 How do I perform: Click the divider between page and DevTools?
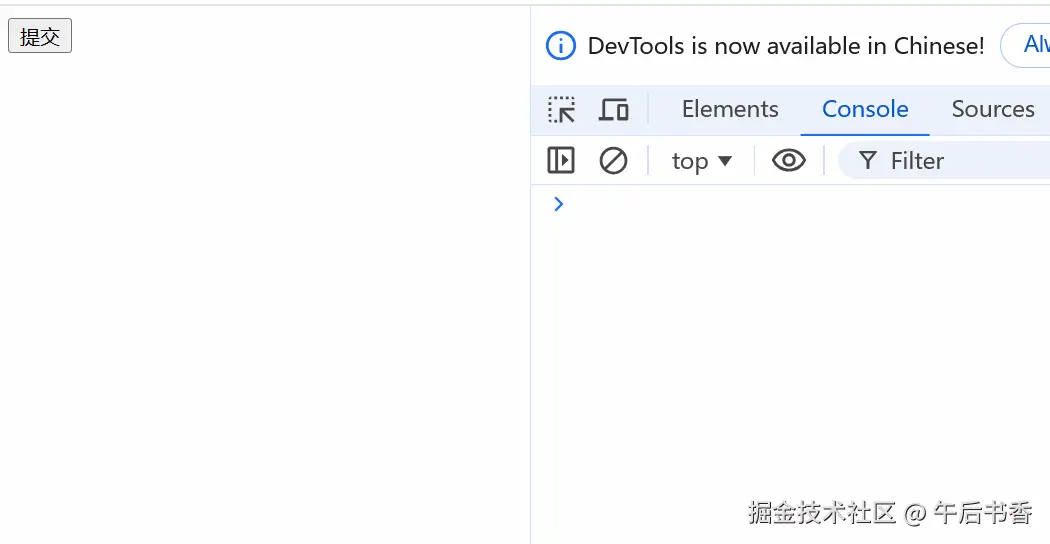pyautogui.click(x=530, y=300)
